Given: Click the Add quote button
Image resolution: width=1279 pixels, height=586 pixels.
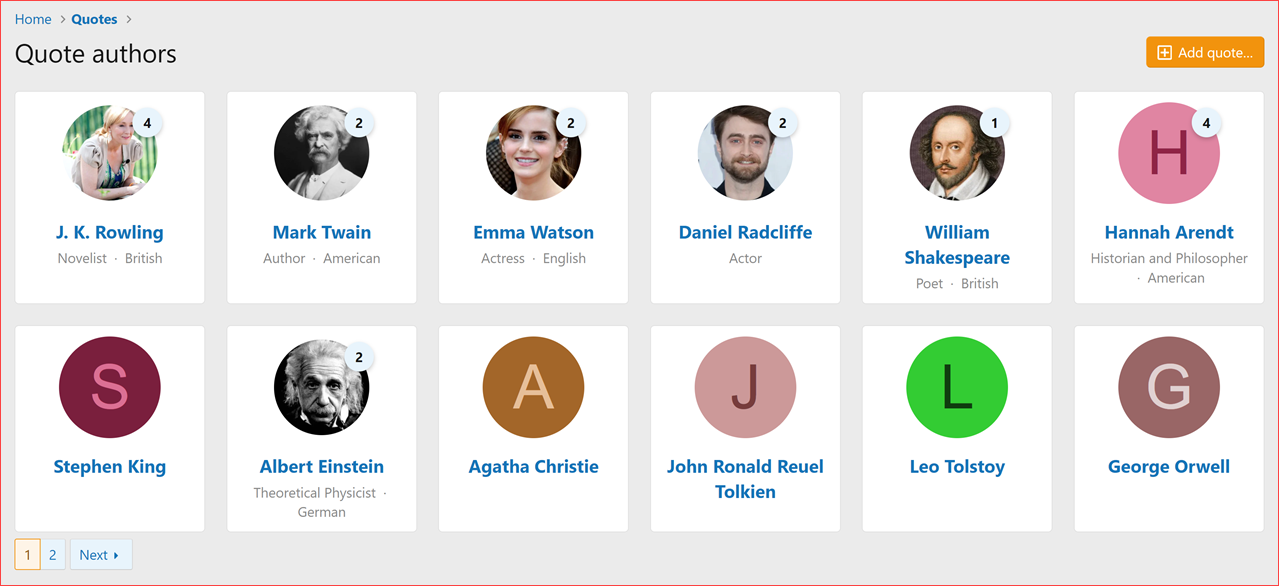Looking at the screenshot, I should point(1205,51).
